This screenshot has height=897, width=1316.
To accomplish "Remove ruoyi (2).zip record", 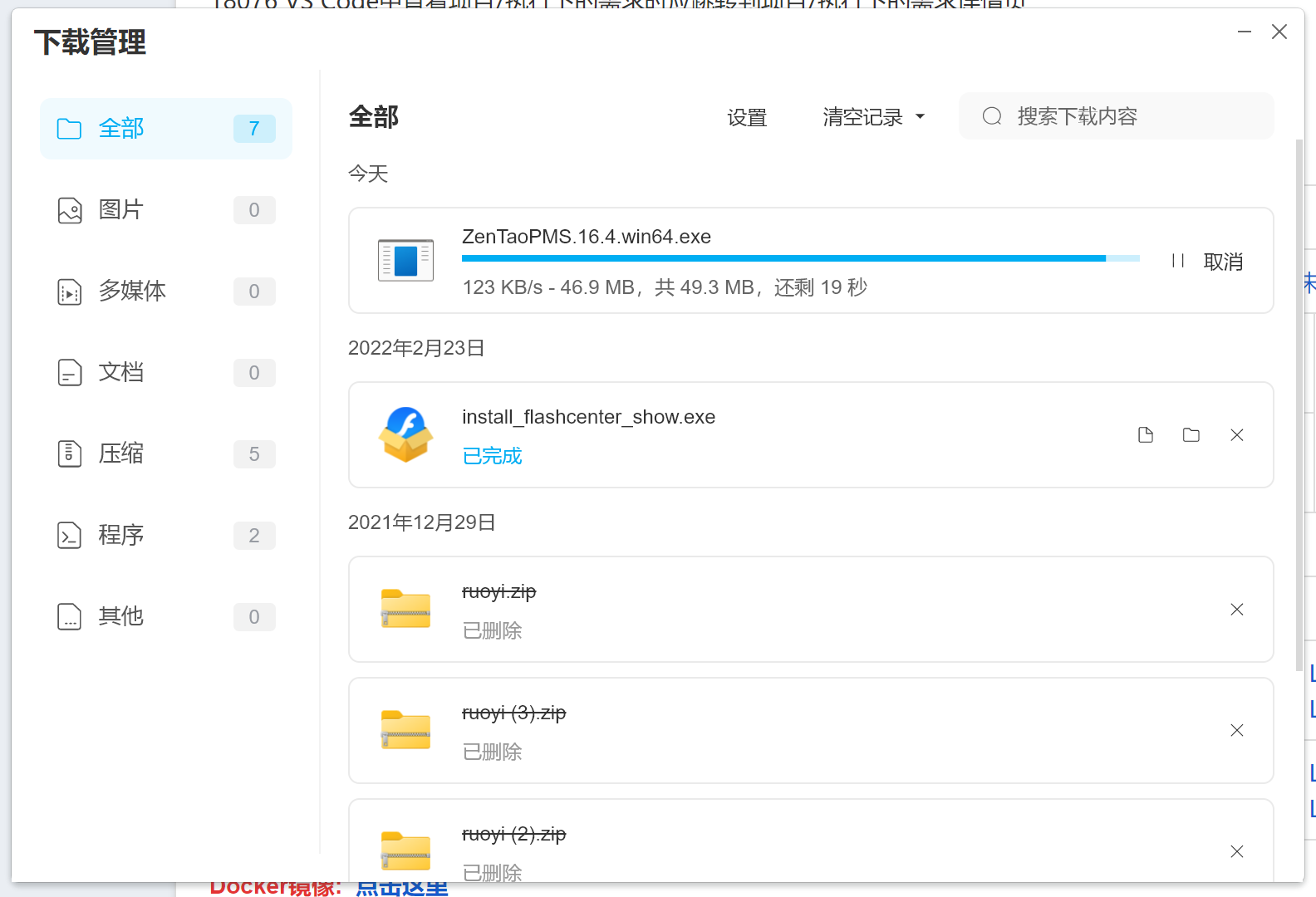I will click(1237, 851).
